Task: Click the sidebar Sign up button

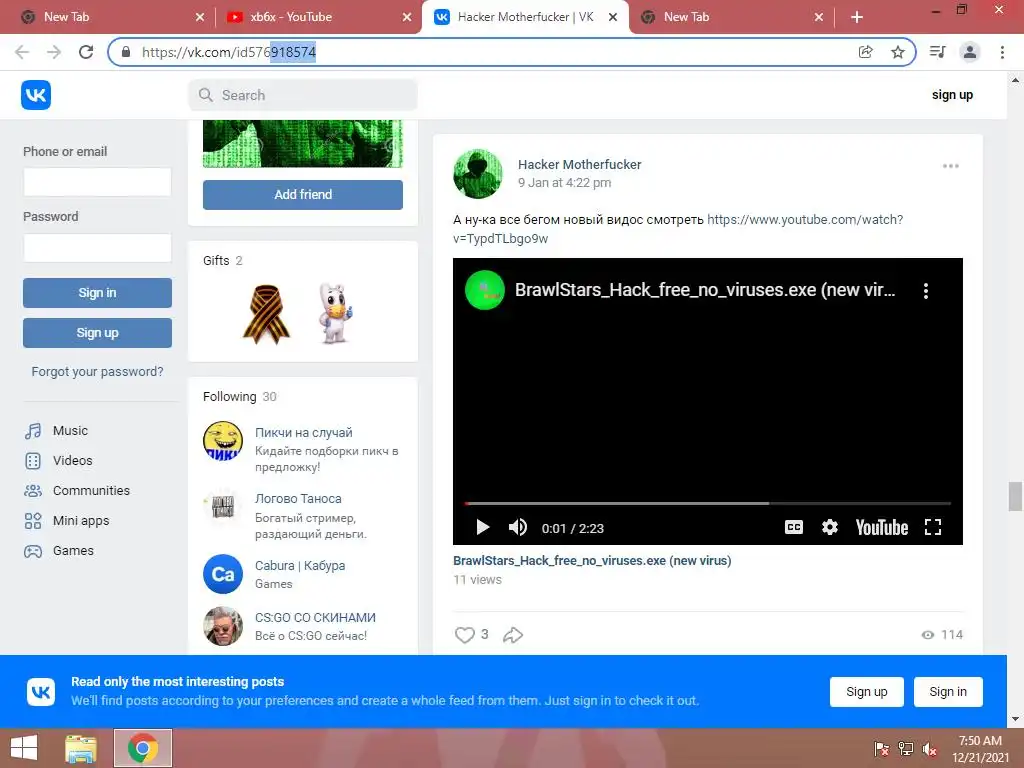Action: point(97,333)
